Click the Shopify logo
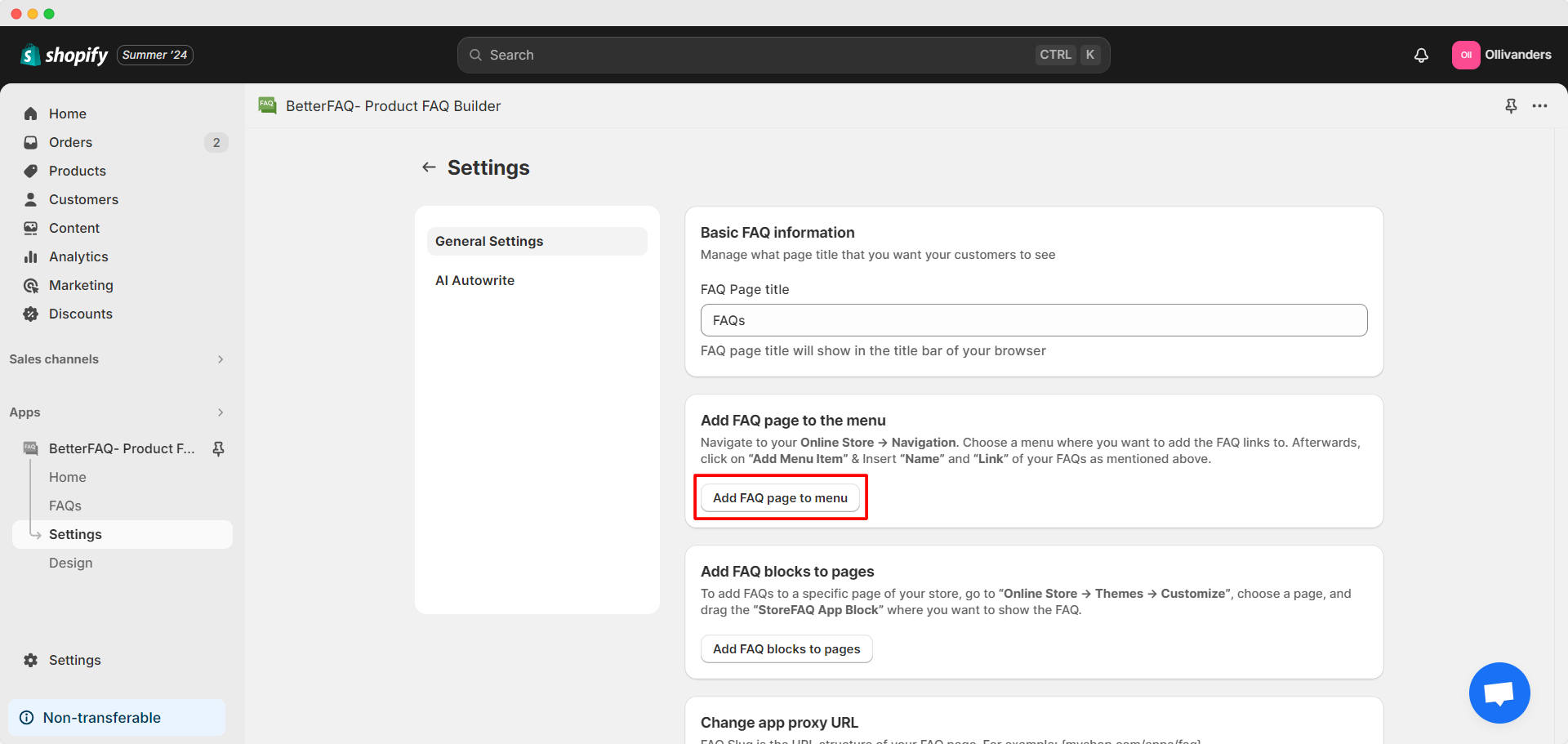Image resolution: width=1568 pixels, height=744 pixels. pyautogui.click(x=64, y=55)
